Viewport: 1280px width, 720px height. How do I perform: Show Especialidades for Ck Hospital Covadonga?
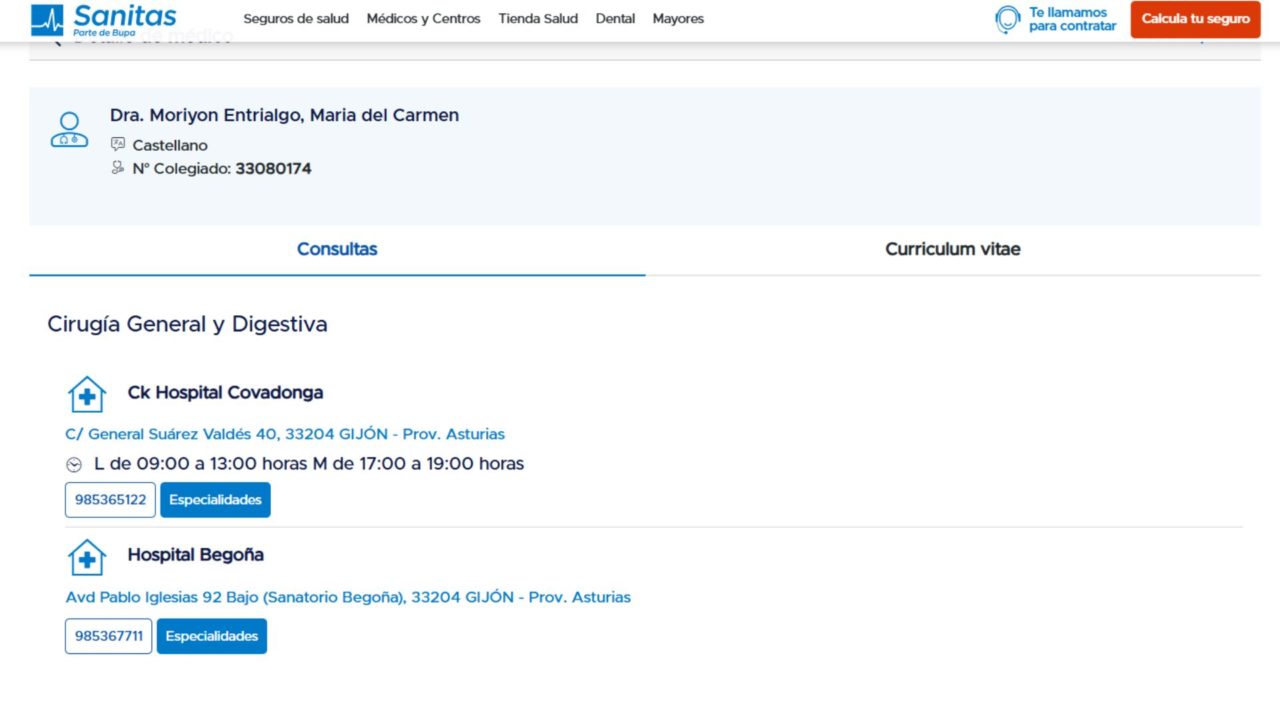click(215, 500)
